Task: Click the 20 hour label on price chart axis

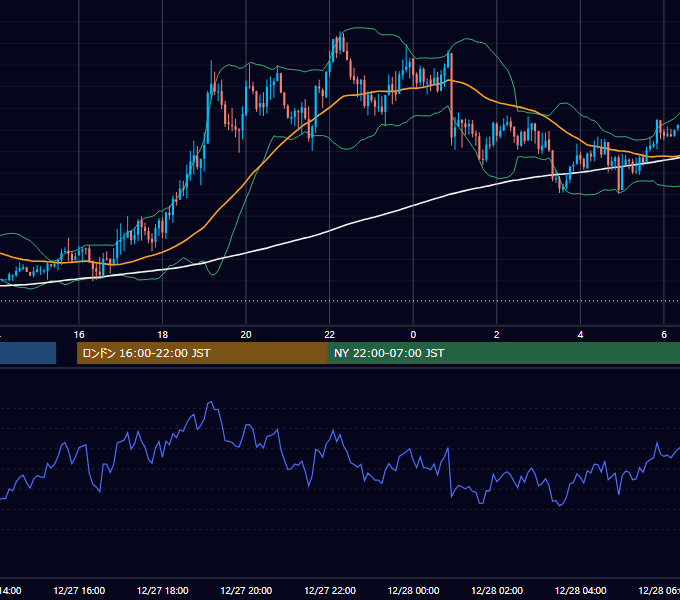Action: pyautogui.click(x=246, y=335)
